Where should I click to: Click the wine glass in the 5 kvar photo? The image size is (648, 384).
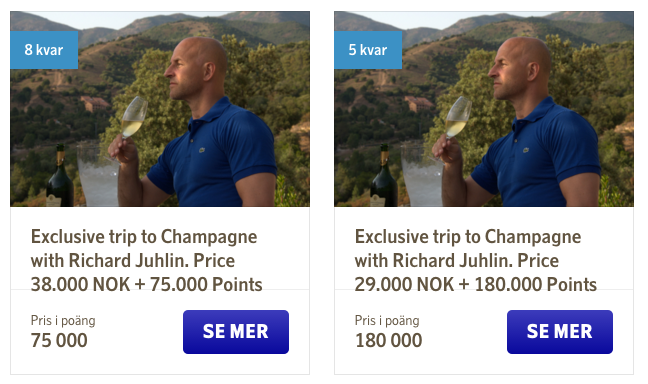click(457, 119)
